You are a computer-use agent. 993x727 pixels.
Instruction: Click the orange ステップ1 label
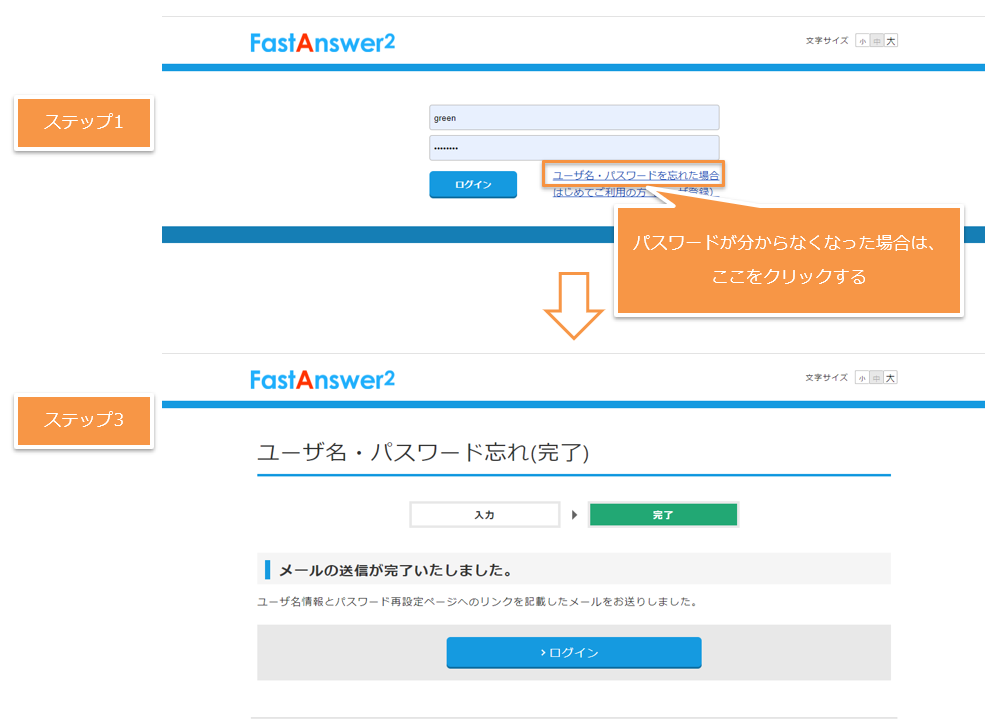click(x=83, y=123)
